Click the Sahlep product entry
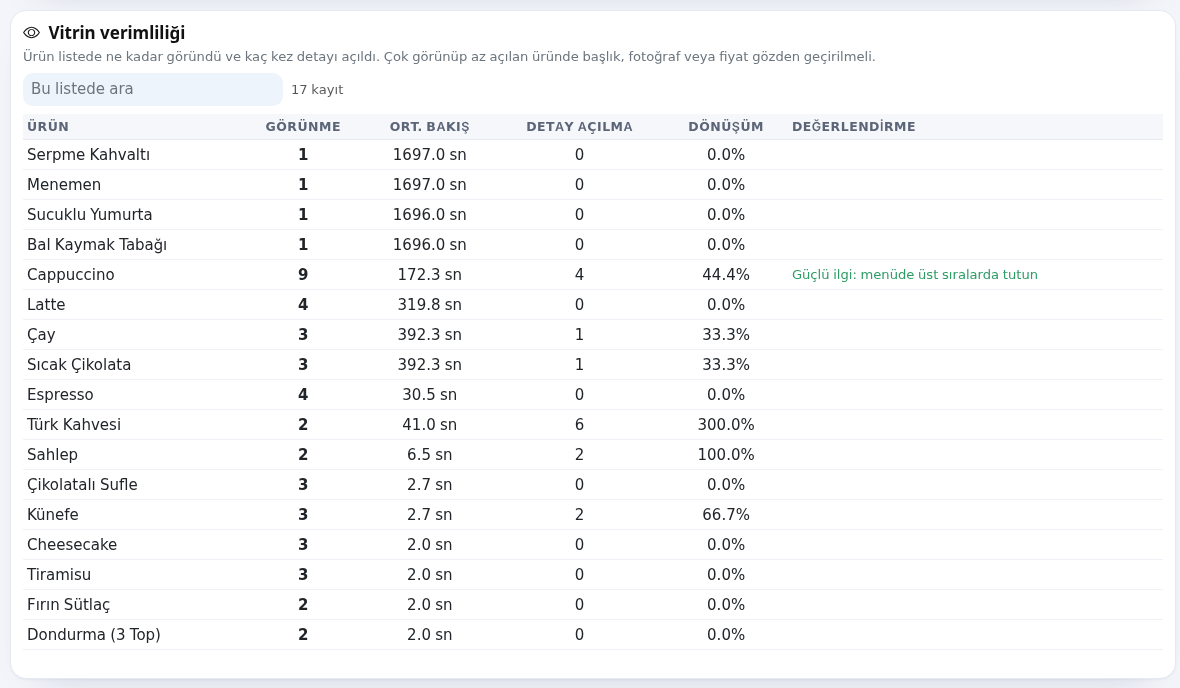 52,455
